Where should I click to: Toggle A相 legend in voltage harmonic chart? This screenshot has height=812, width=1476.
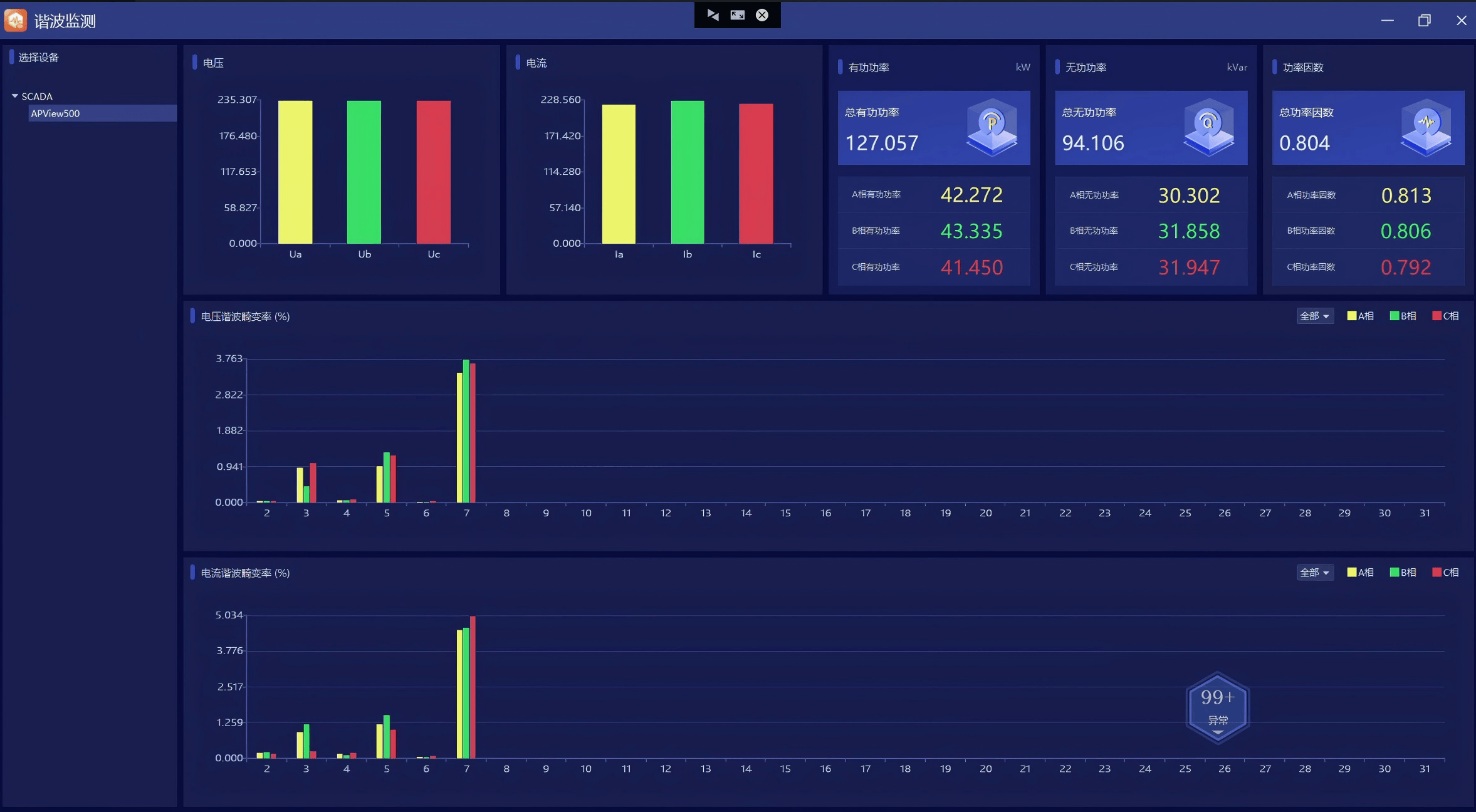1360,316
